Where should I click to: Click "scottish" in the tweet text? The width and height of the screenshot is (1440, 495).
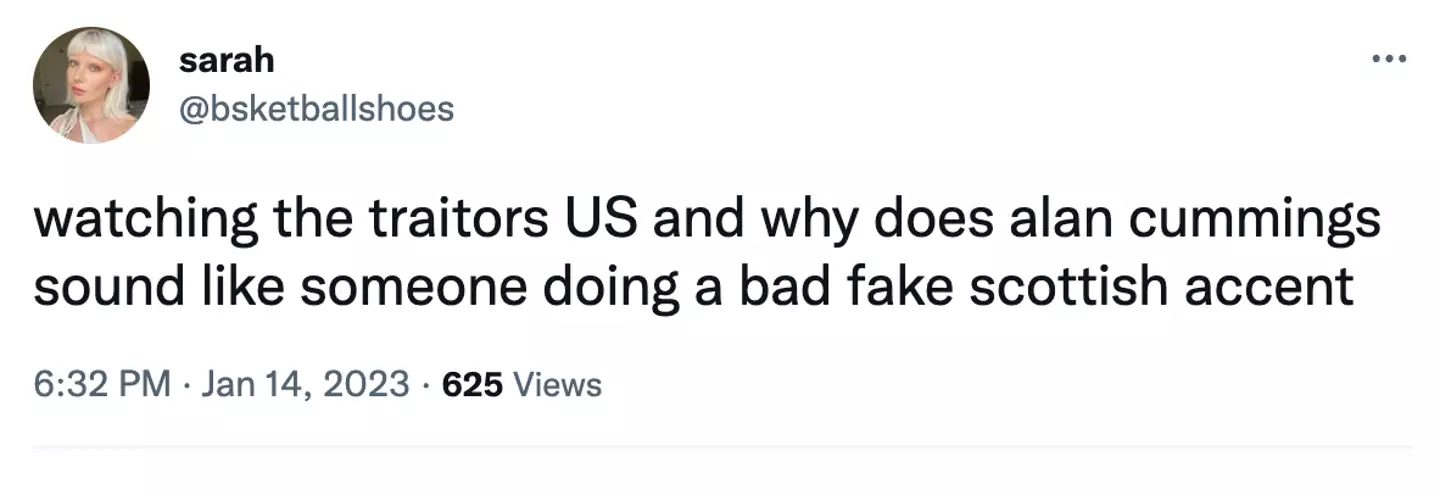point(1079,287)
